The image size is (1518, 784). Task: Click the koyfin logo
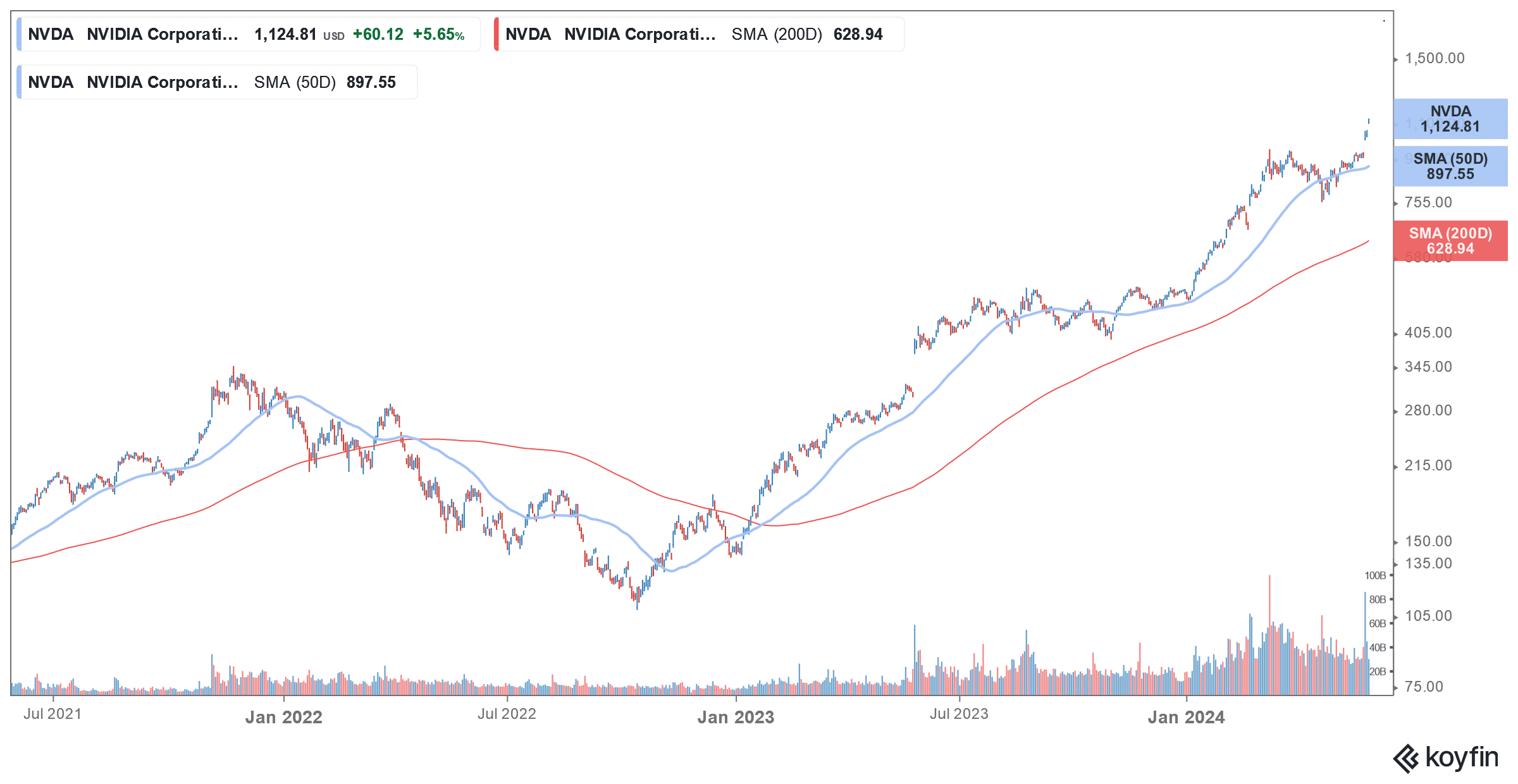click(x=1445, y=758)
